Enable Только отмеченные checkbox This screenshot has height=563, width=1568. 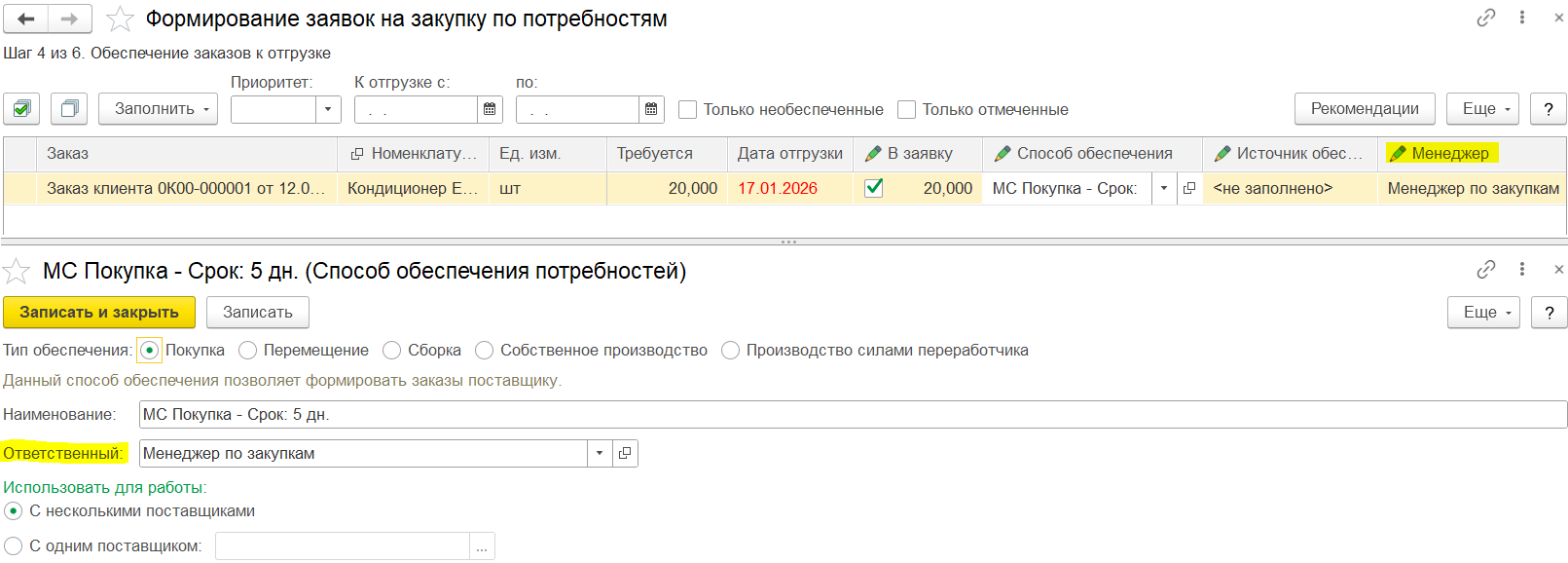tap(906, 109)
